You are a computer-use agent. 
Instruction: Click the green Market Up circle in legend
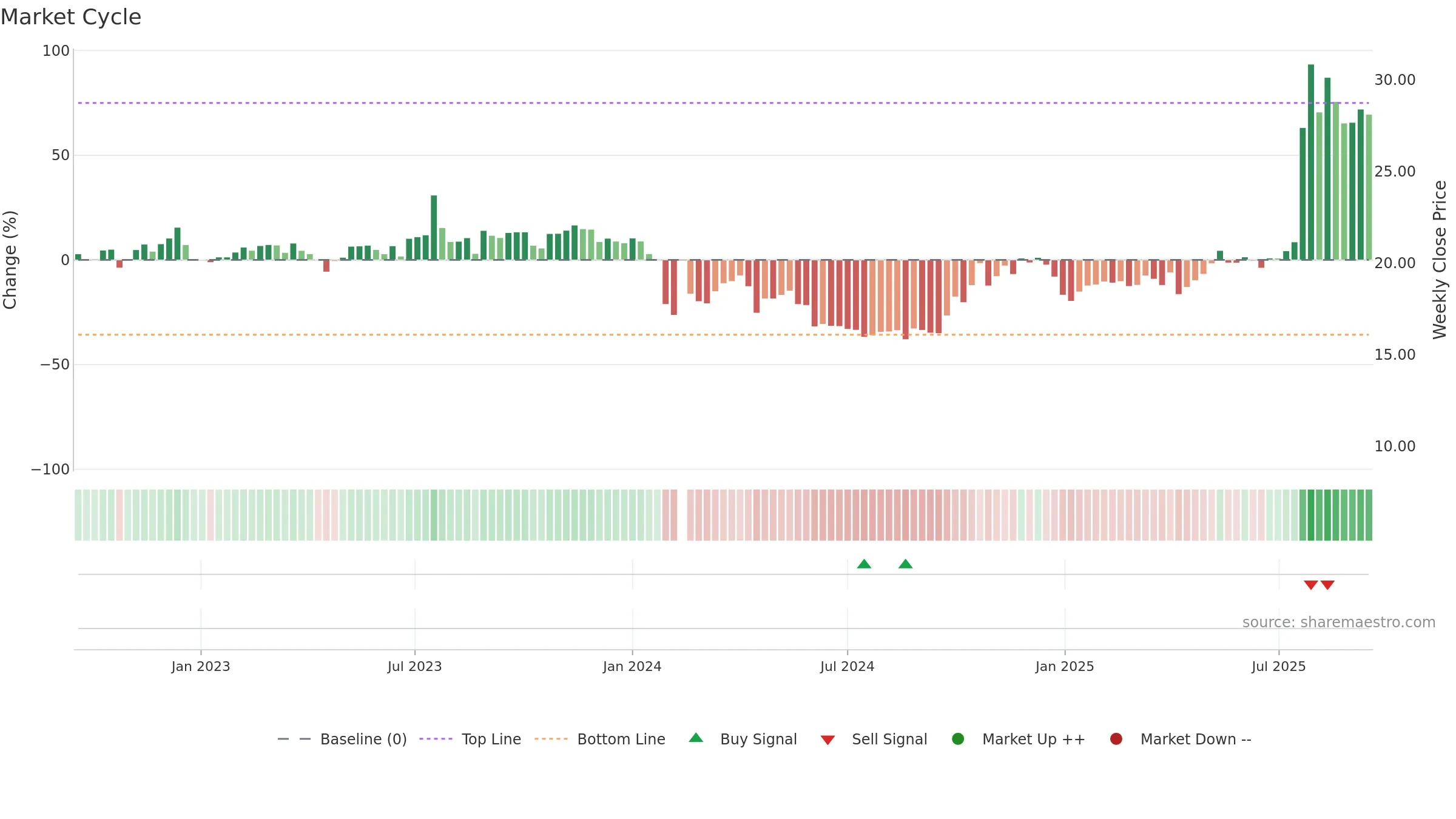(x=958, y=739)
